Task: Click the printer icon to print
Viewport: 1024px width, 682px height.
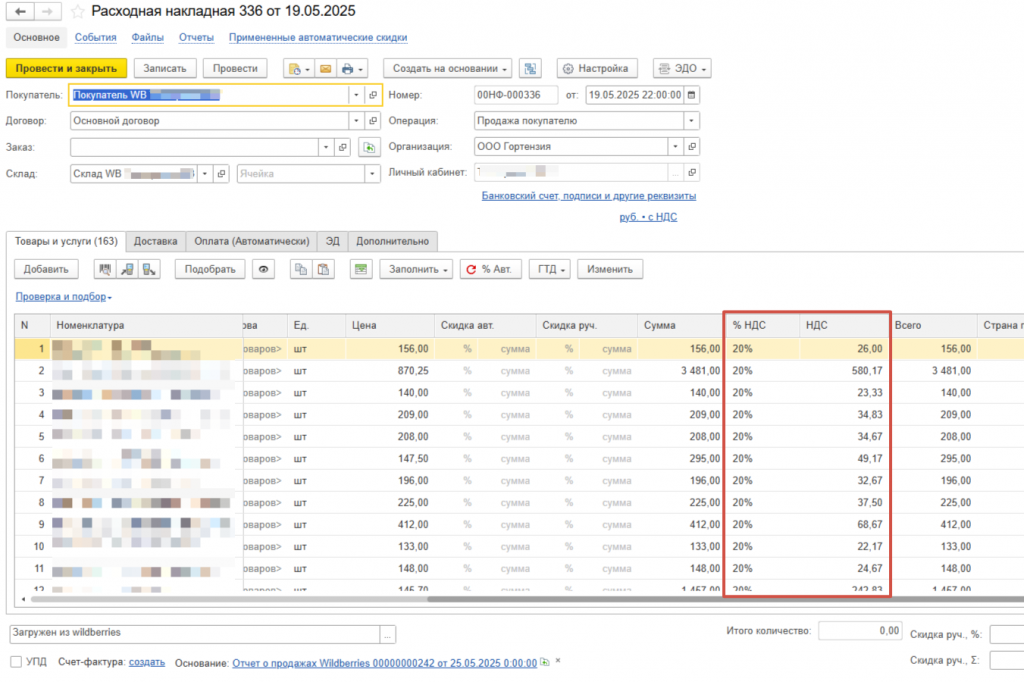Action: (x=348, y=69)
